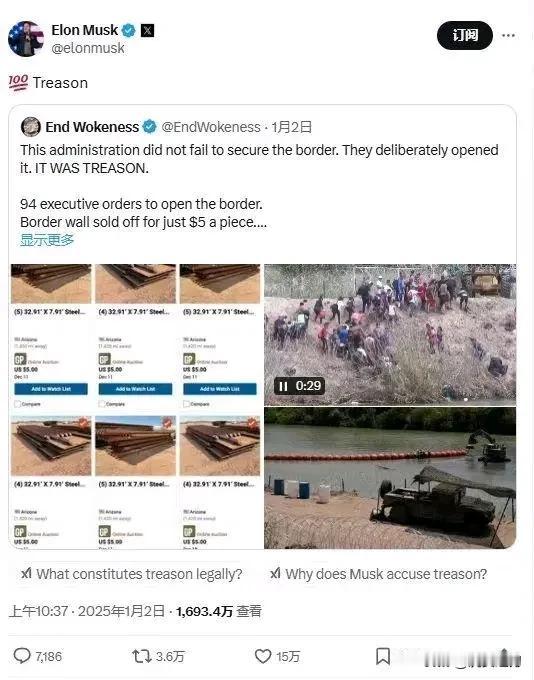Expand quoted post with 显示更多
Screen dimensions: 534x680
[x=47, y=240]
